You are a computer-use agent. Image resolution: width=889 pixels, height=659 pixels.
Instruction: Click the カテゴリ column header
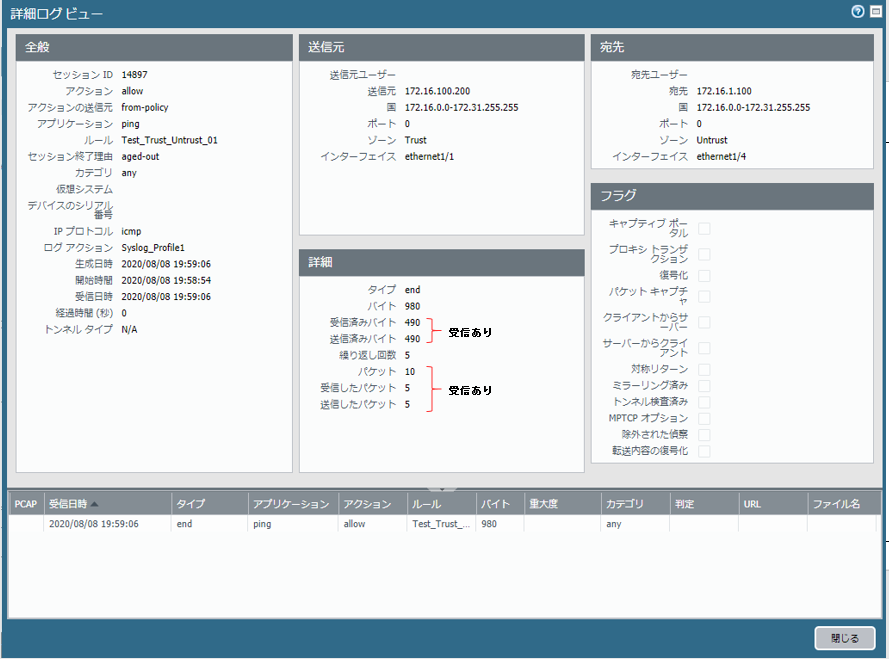(x=635, y=504)
